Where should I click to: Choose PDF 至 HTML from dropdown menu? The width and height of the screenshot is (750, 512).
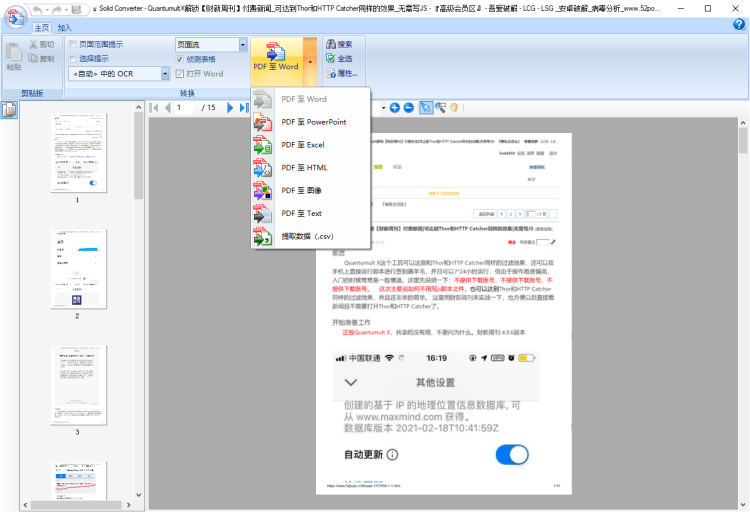tap(311, 167)
